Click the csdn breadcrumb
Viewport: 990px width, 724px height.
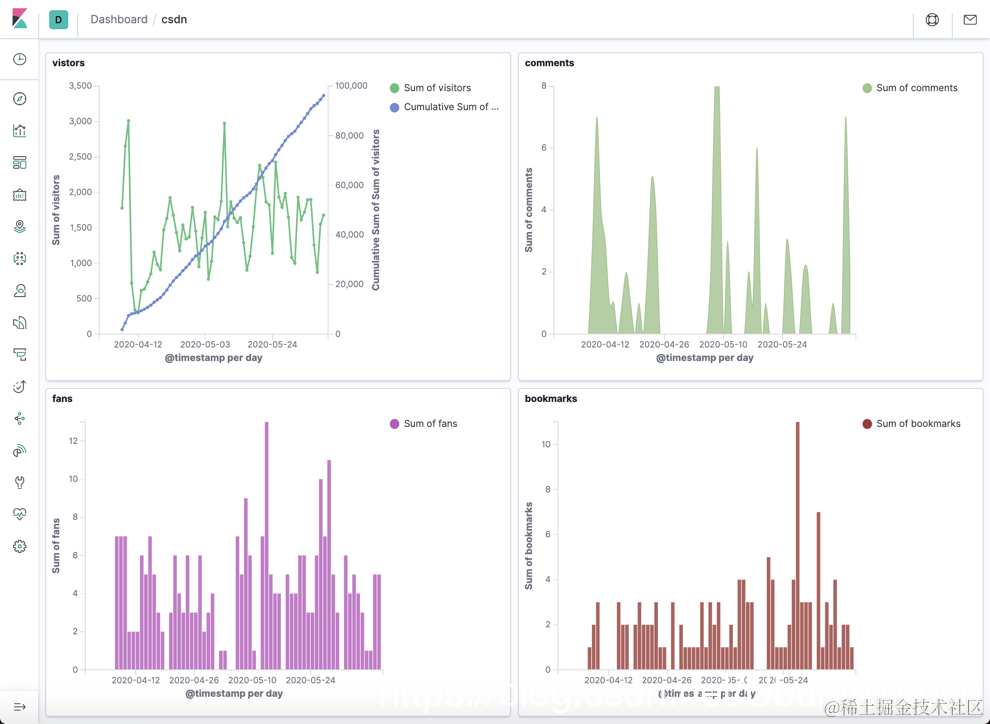(174, 20)
